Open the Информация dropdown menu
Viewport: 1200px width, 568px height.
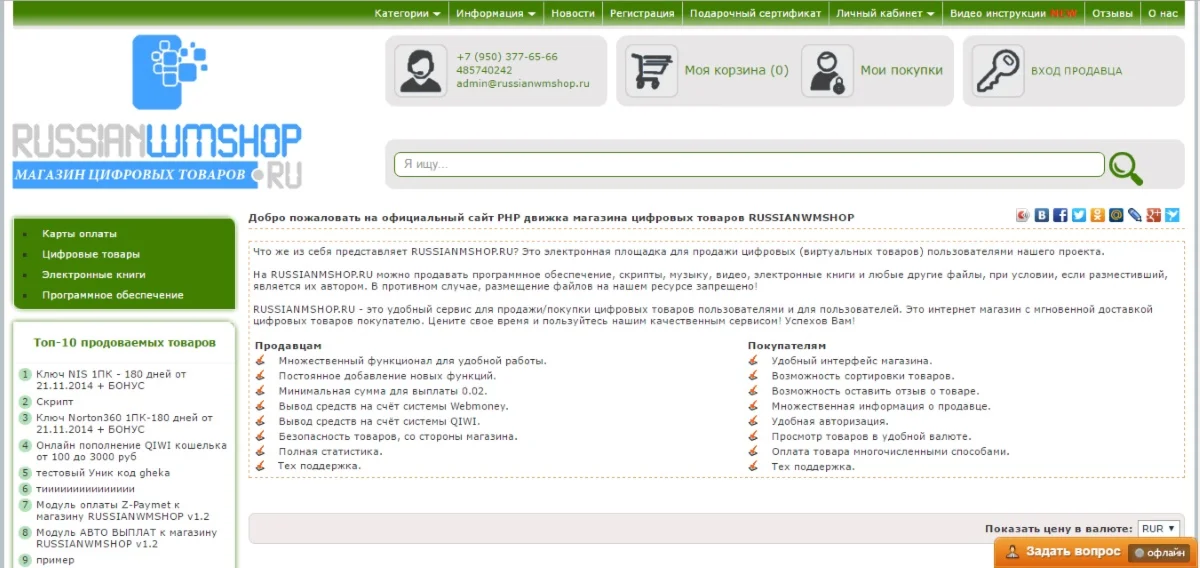tap(496, 13)
